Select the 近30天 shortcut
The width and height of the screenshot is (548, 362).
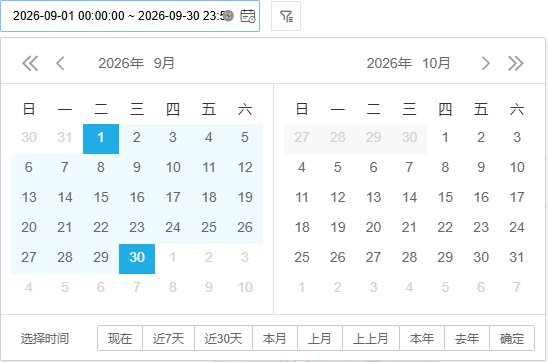223,338
